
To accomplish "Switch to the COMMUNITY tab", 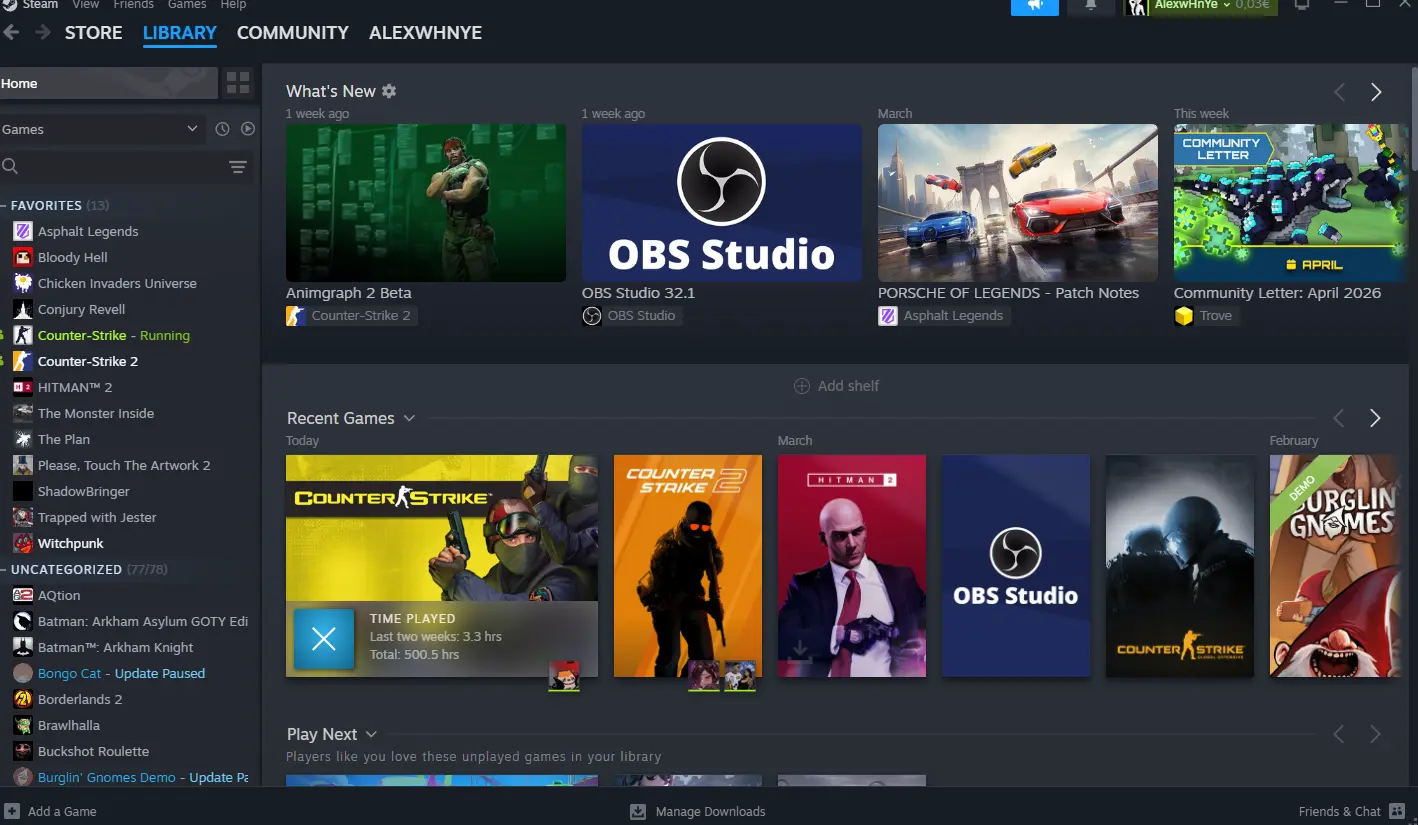I will [x=293, y=33].
